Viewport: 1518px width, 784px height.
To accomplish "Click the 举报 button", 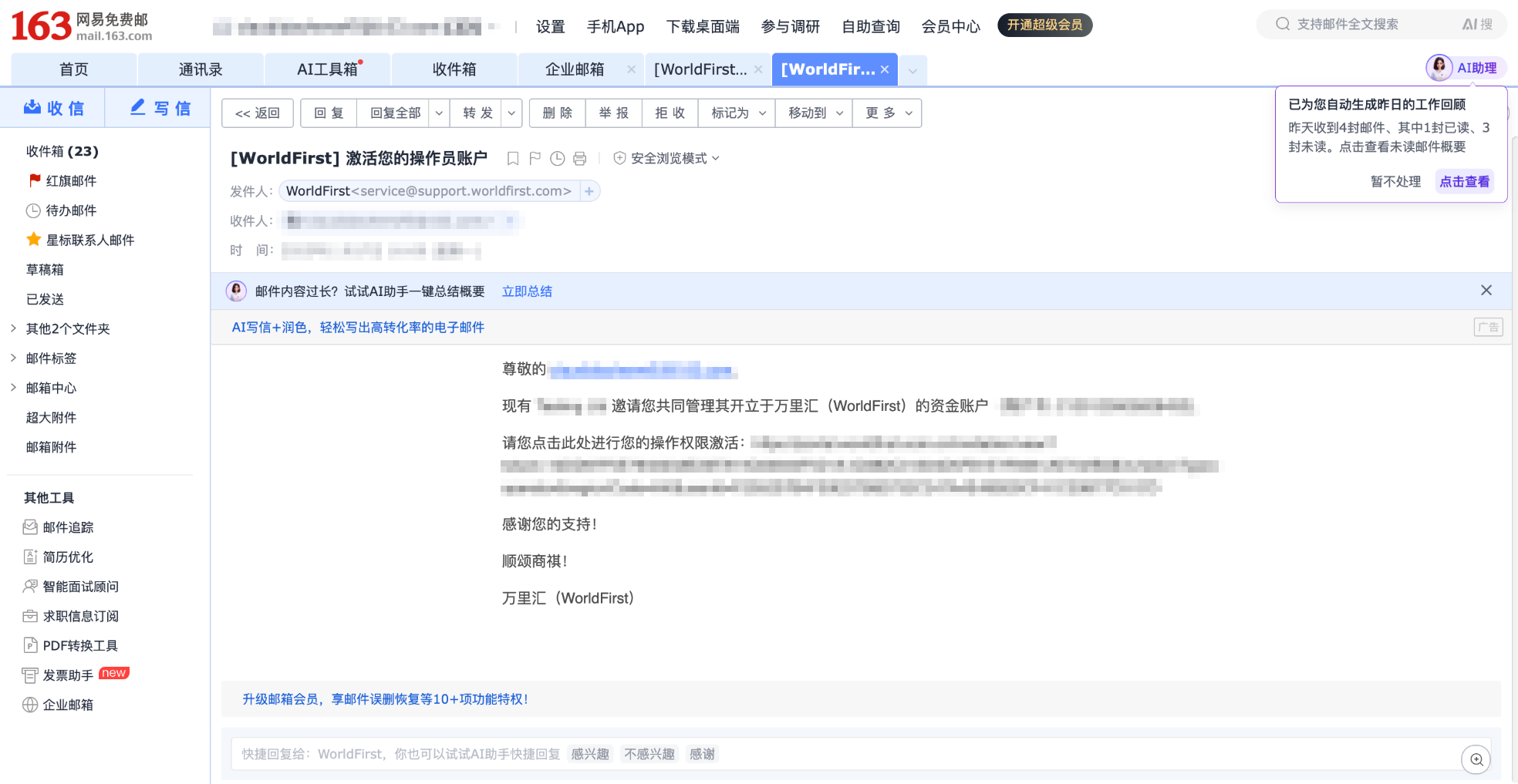I will [614, 113].
